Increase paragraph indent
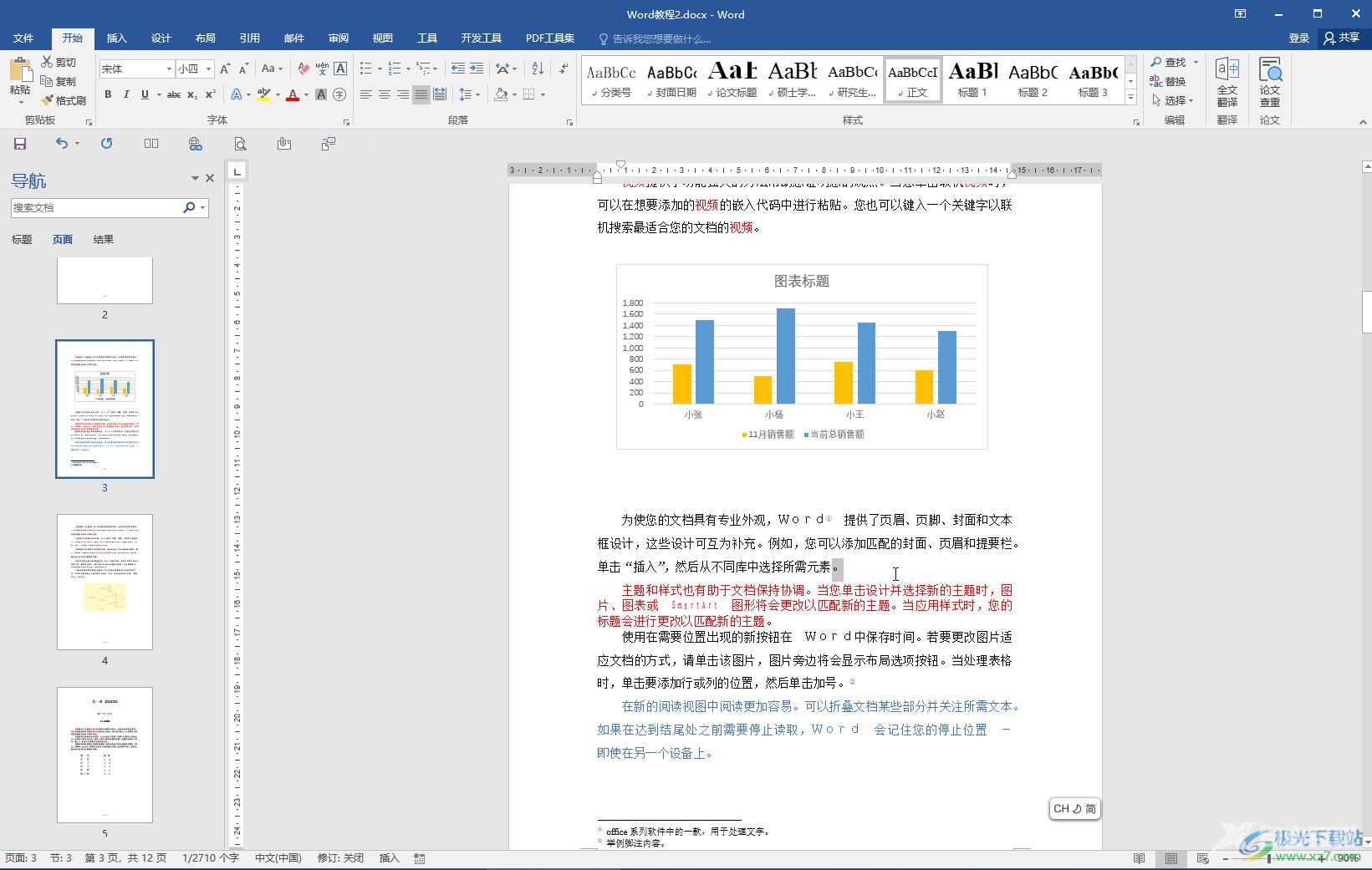 (x=477, y=69)
